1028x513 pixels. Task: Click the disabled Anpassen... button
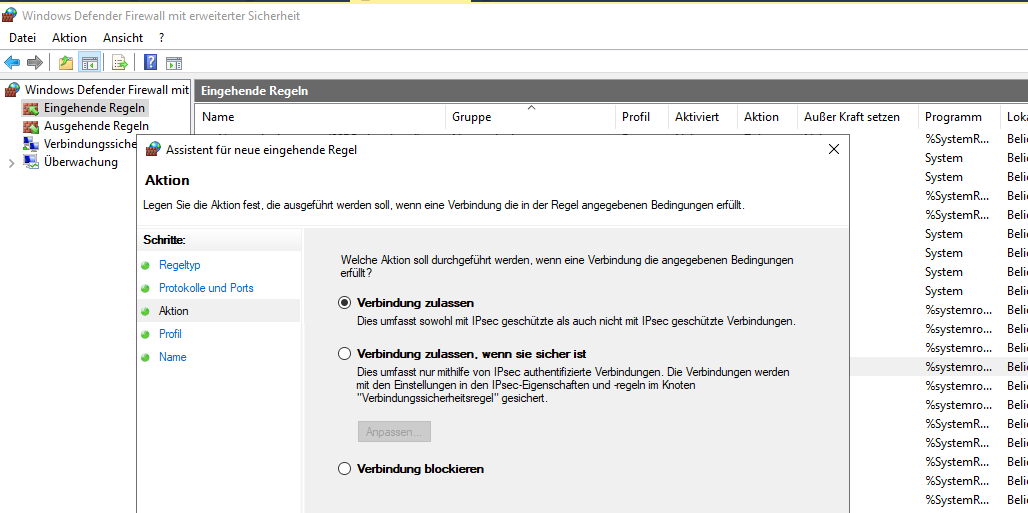[394, 432]
